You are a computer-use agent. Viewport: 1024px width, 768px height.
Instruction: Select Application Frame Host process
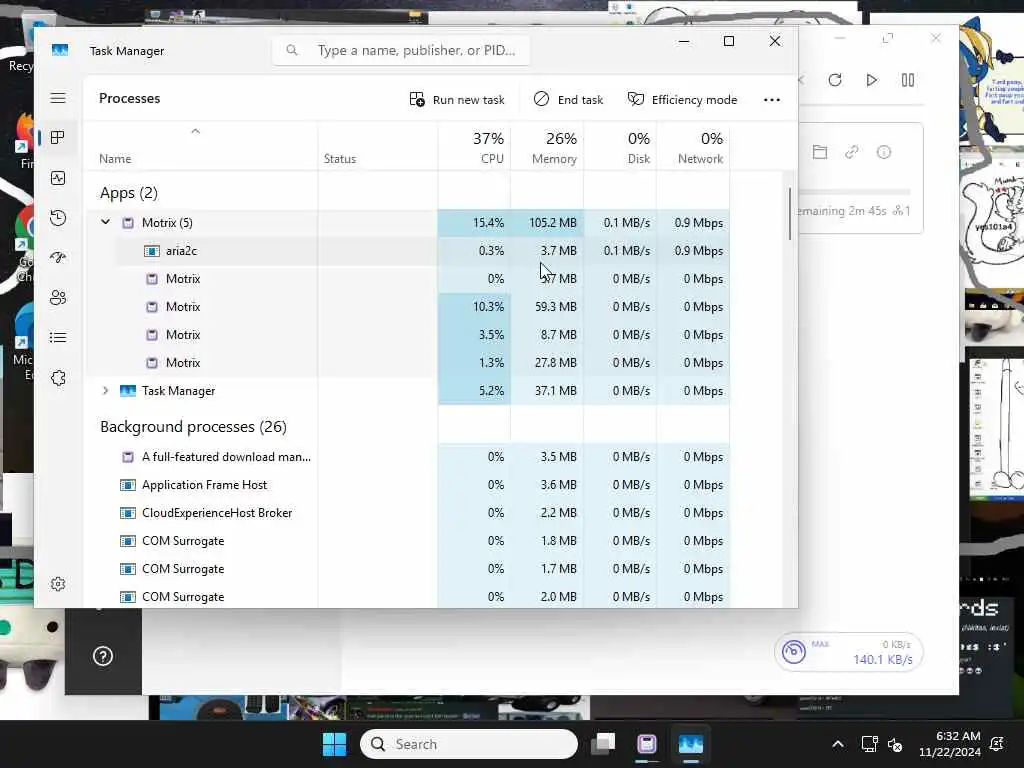click(x=408, y=485)
